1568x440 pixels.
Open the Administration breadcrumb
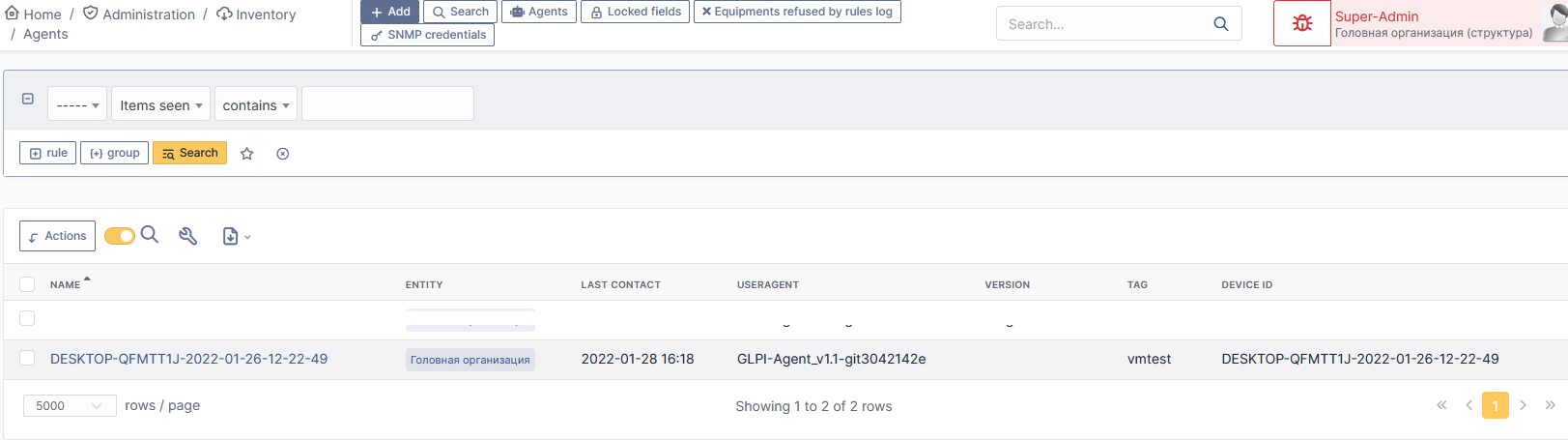coord(139,15)
